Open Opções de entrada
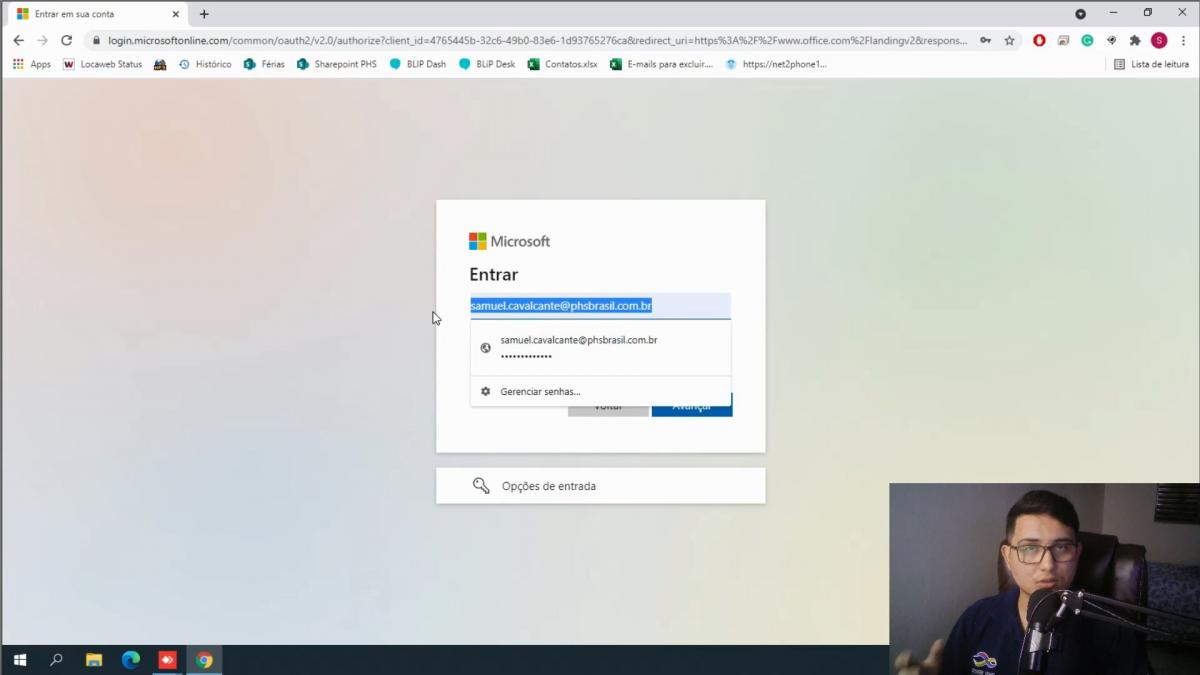The width and height of the screenshot is (1200, 675). point(600,486)
